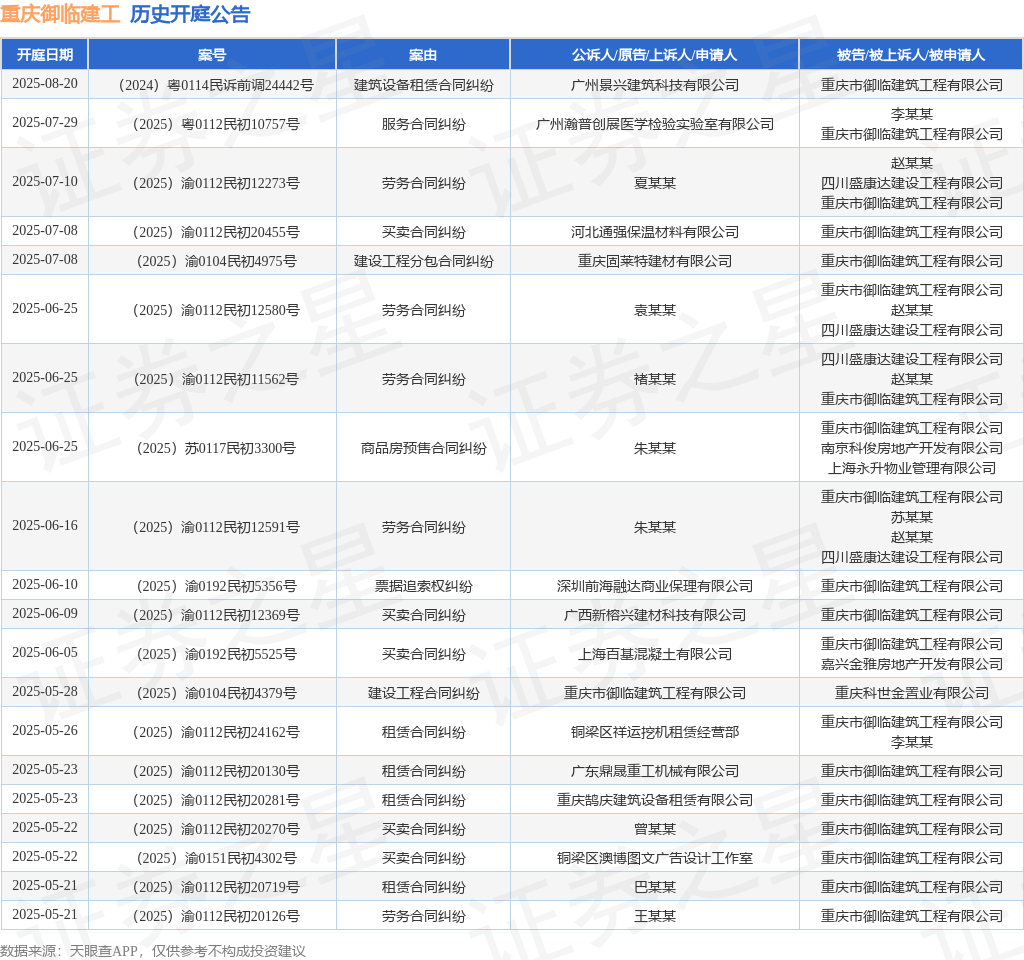Click case number (2025)渝0104民初4975号
Viewport: 1024px width, 960px height.
tap(212, 261)
